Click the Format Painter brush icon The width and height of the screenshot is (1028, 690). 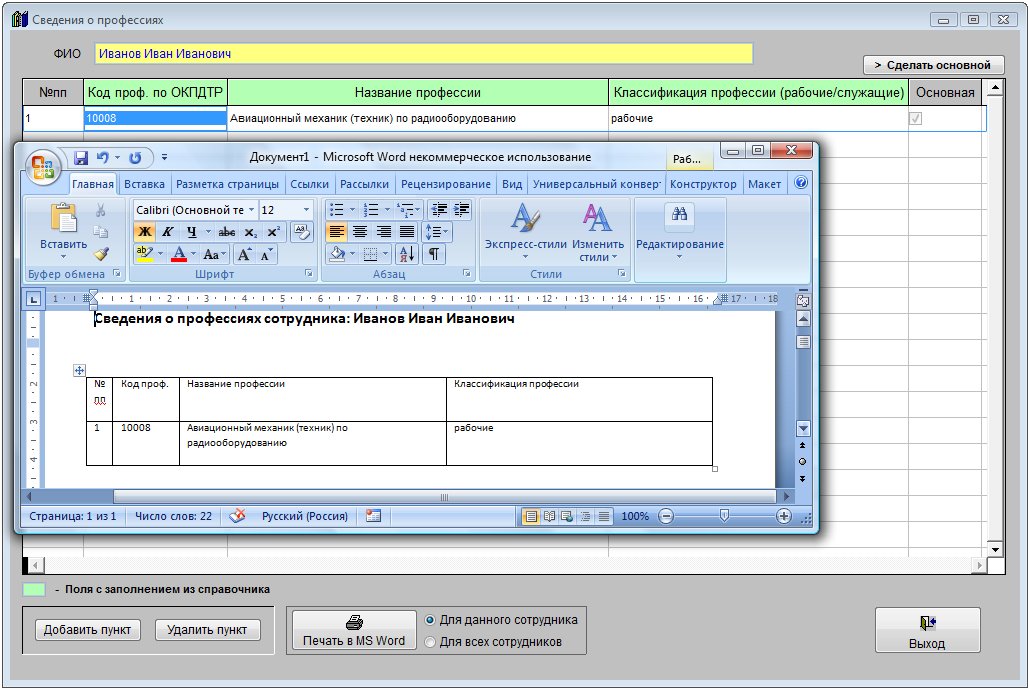tap(101, 254)
